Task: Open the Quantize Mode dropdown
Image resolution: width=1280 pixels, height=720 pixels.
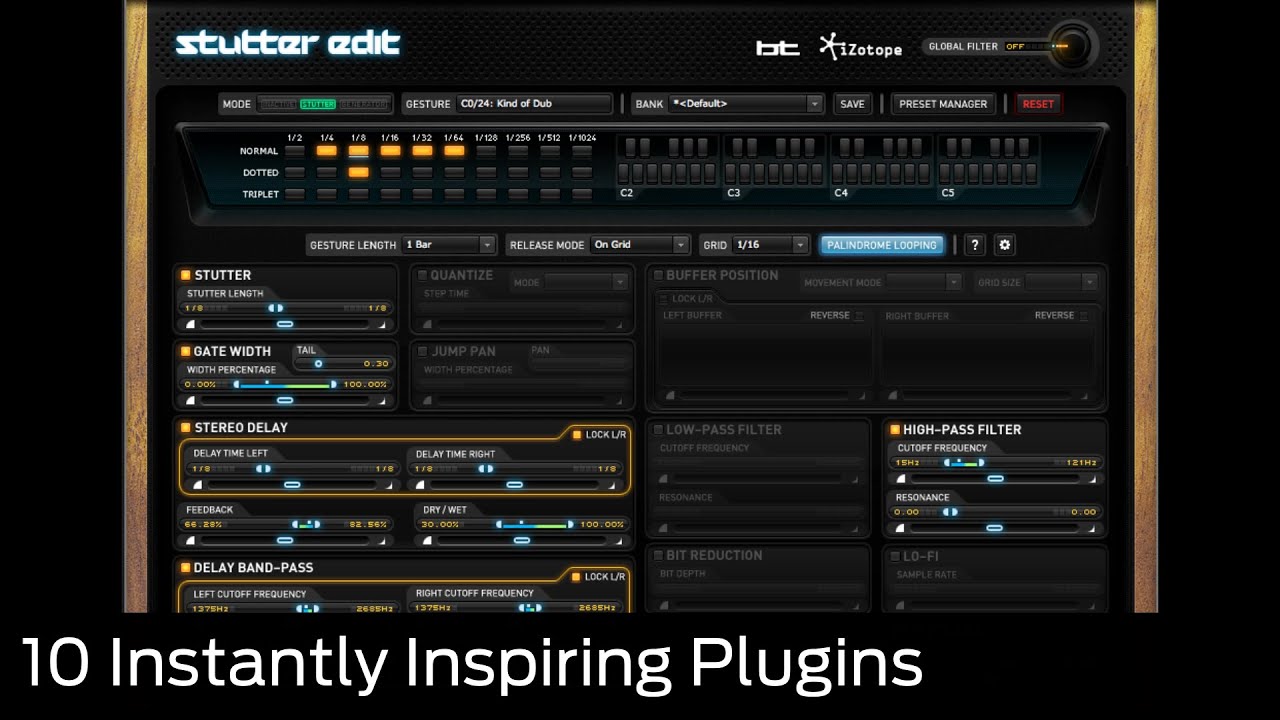Action: [586, 282]
